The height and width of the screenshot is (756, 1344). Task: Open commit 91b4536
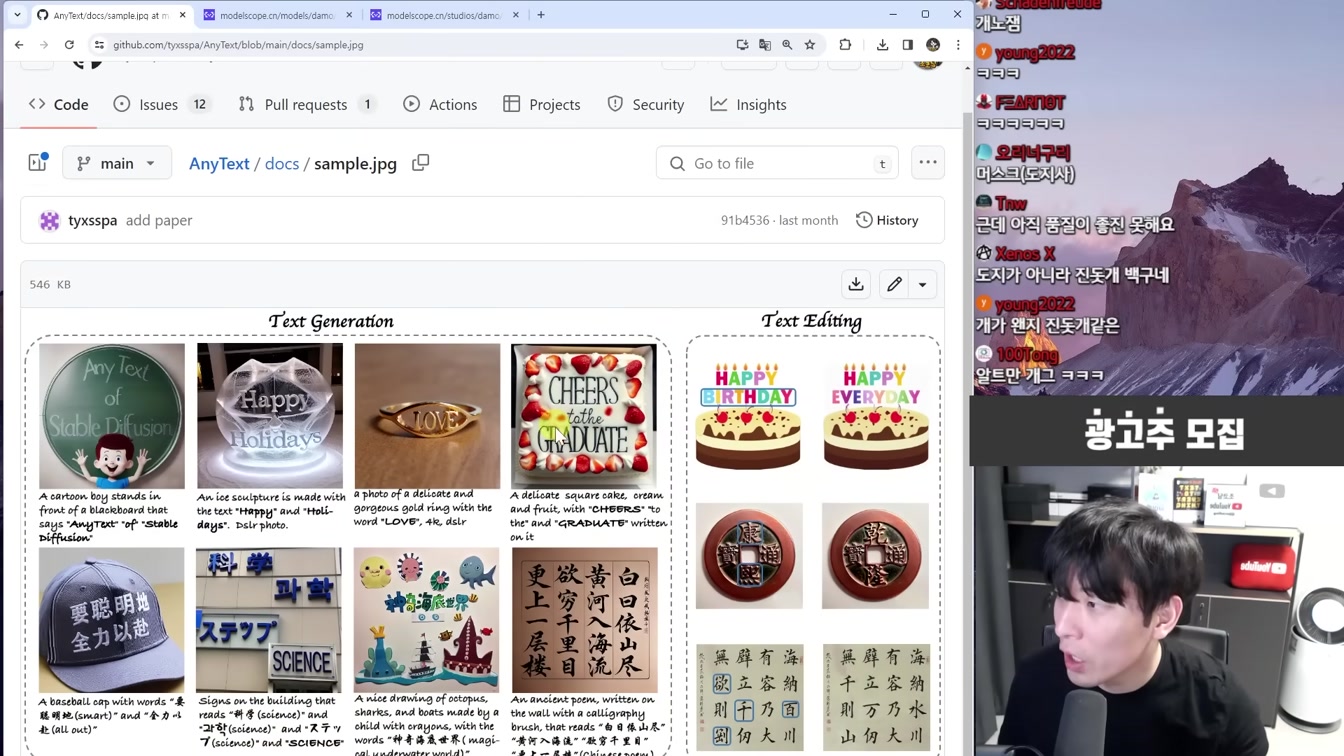[x=745, y=220]
